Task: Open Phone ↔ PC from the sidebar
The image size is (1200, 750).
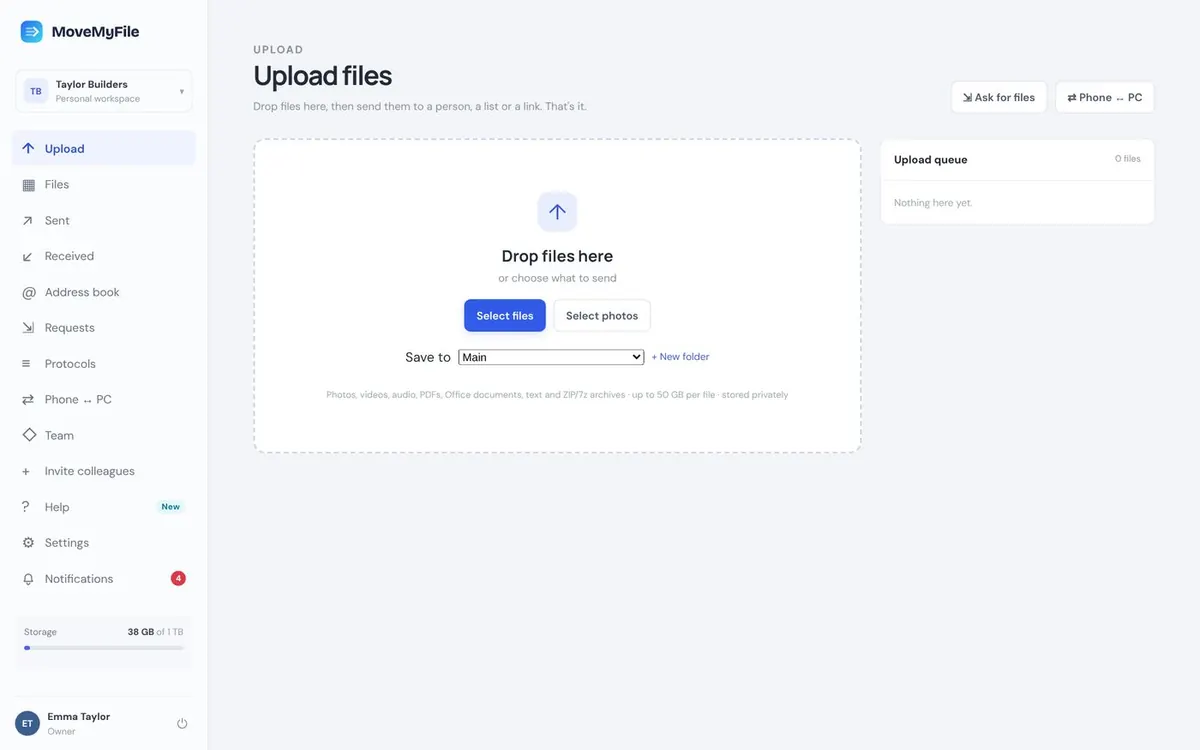Action: click(104, 400)
